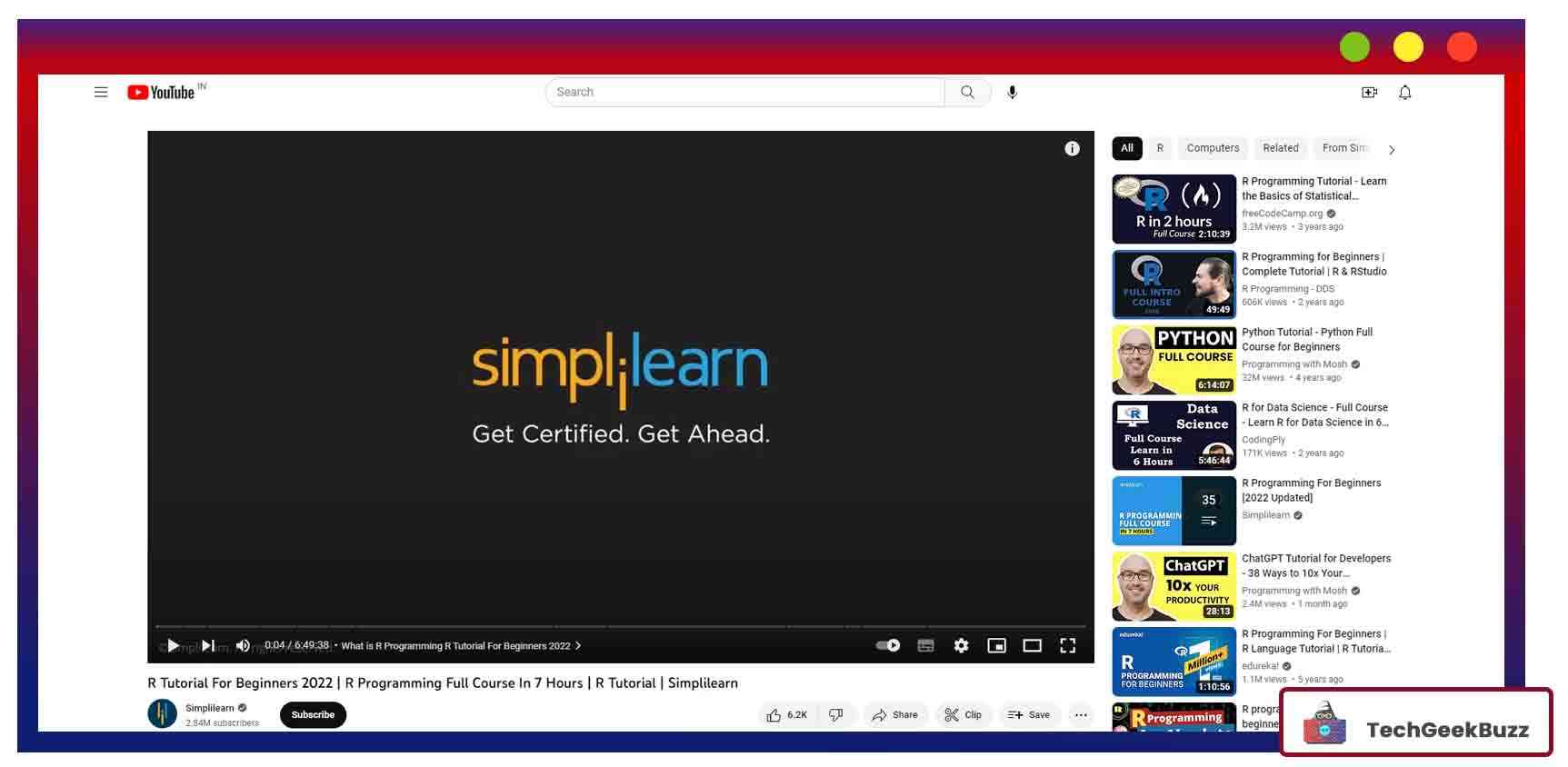Click the Create video icon

click(1369, 93)
